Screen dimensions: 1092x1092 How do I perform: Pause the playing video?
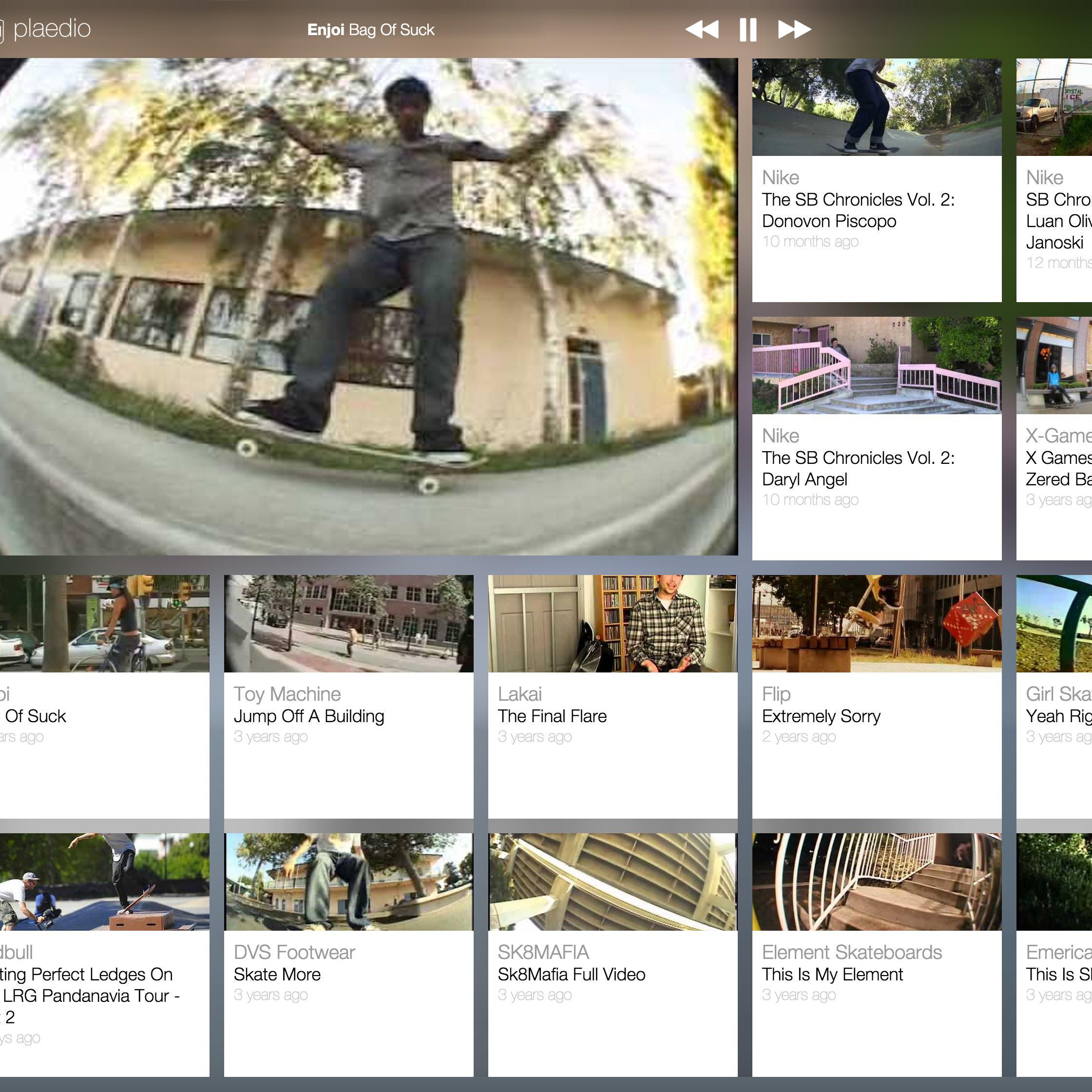tap(747, 29)
